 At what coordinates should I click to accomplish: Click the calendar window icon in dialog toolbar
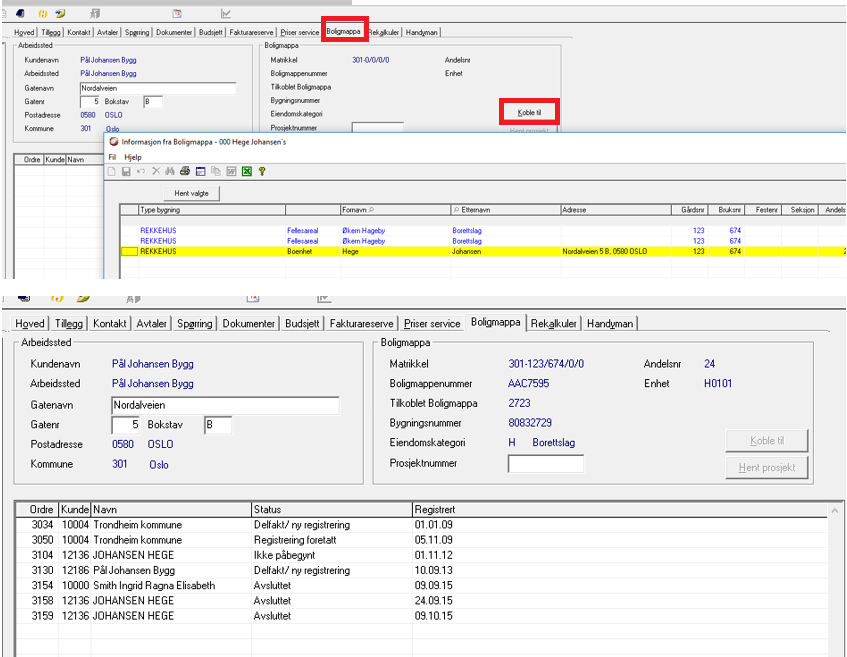(200, 172)
